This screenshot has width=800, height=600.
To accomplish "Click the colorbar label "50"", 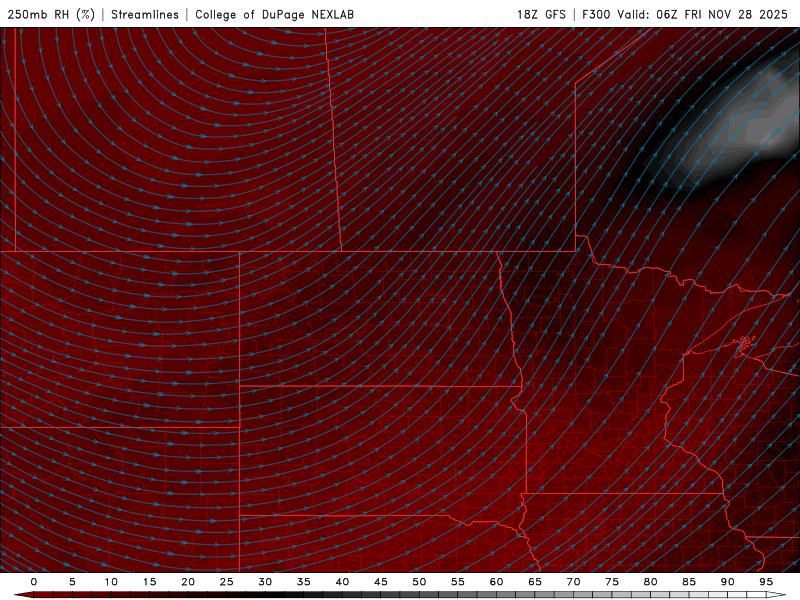I will coord(419,582).
